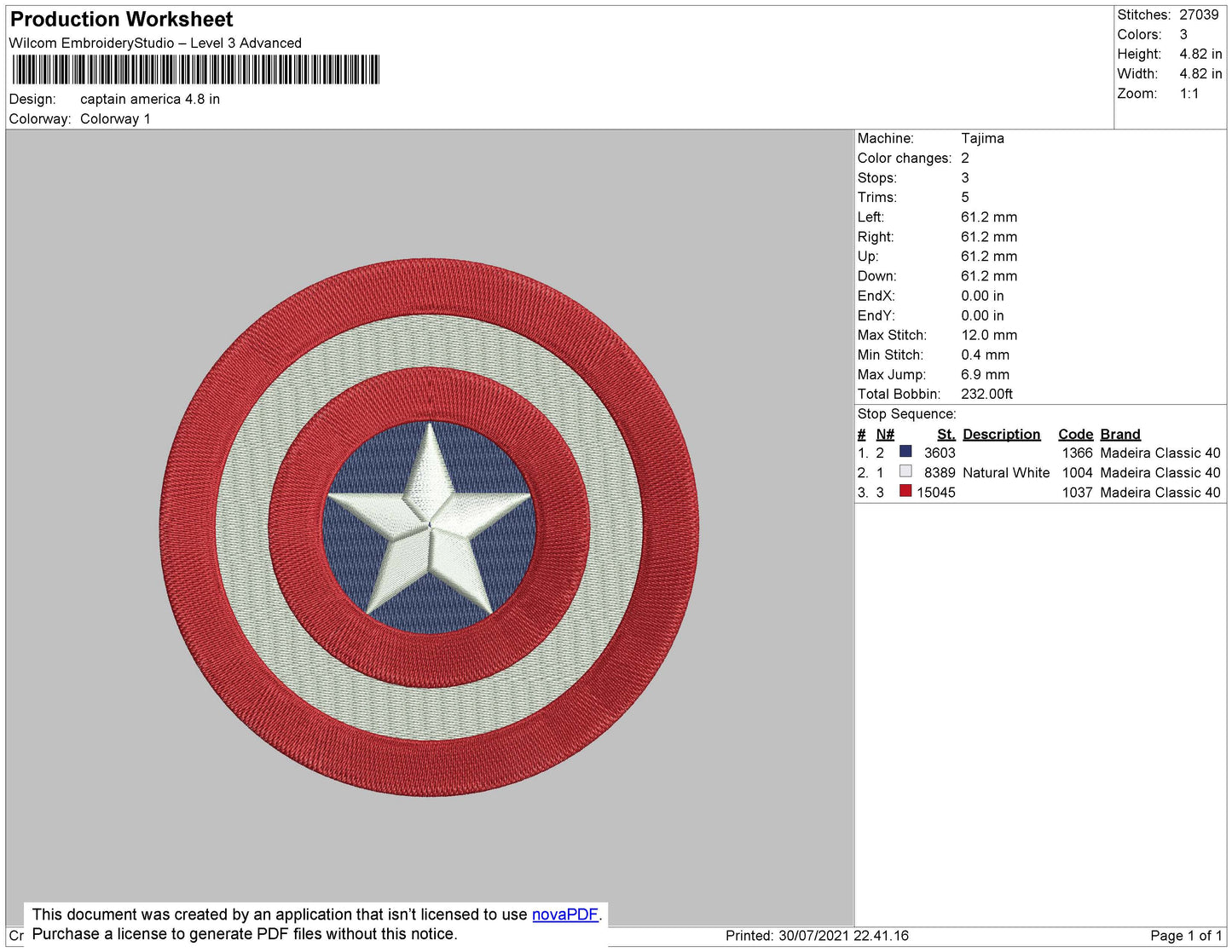Click the red thread swatch for code 1037
1232x952 pixels.
(905, 491)
